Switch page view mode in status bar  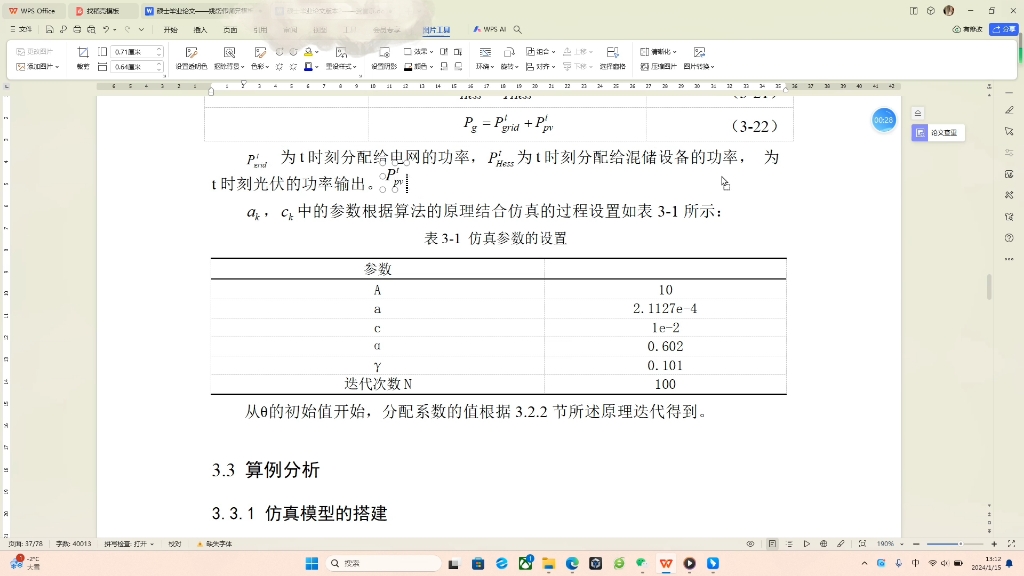click(773, 543)
